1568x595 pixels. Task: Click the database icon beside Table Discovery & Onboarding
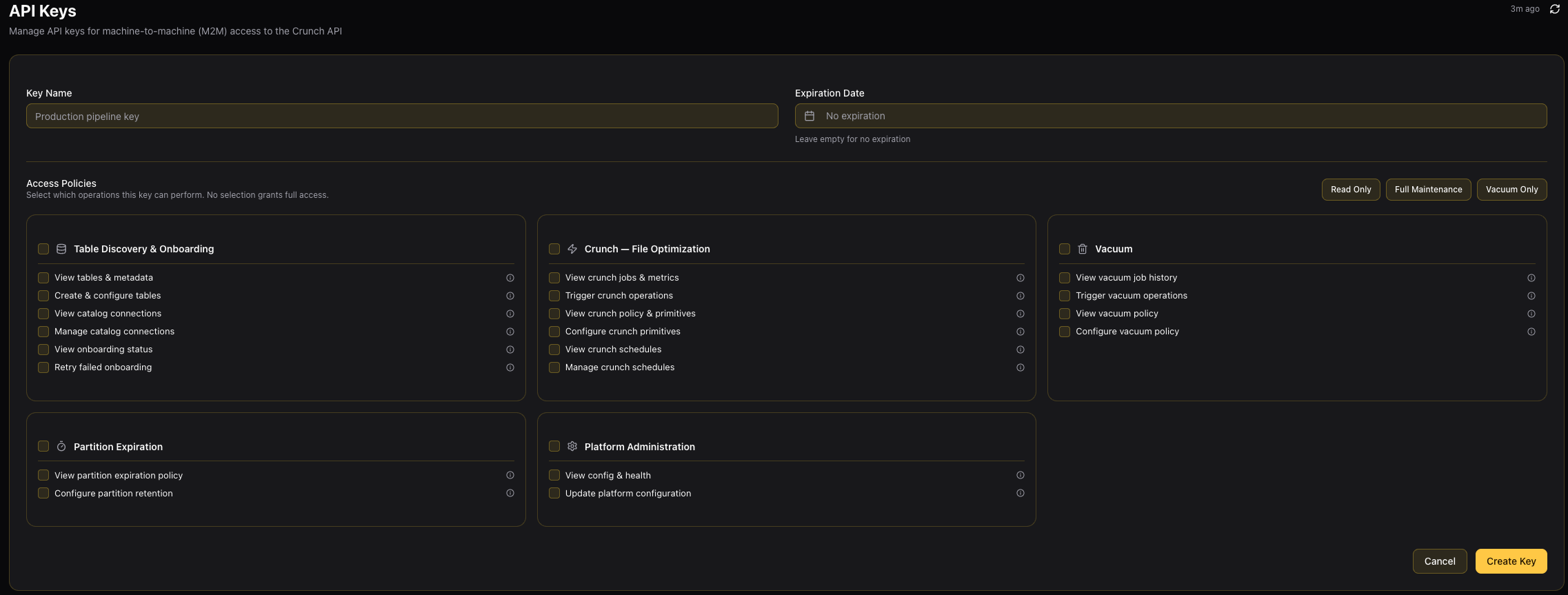[x=61, y=249]
